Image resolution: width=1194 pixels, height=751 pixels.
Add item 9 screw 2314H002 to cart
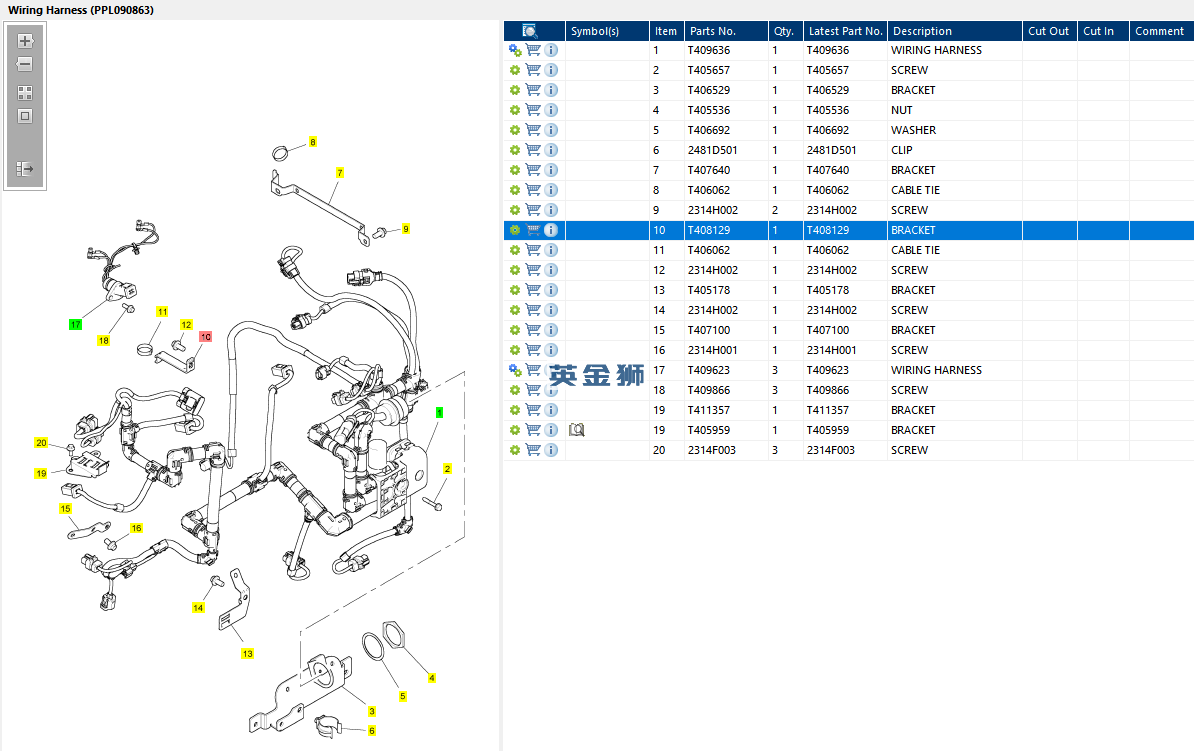pos(533,210)
